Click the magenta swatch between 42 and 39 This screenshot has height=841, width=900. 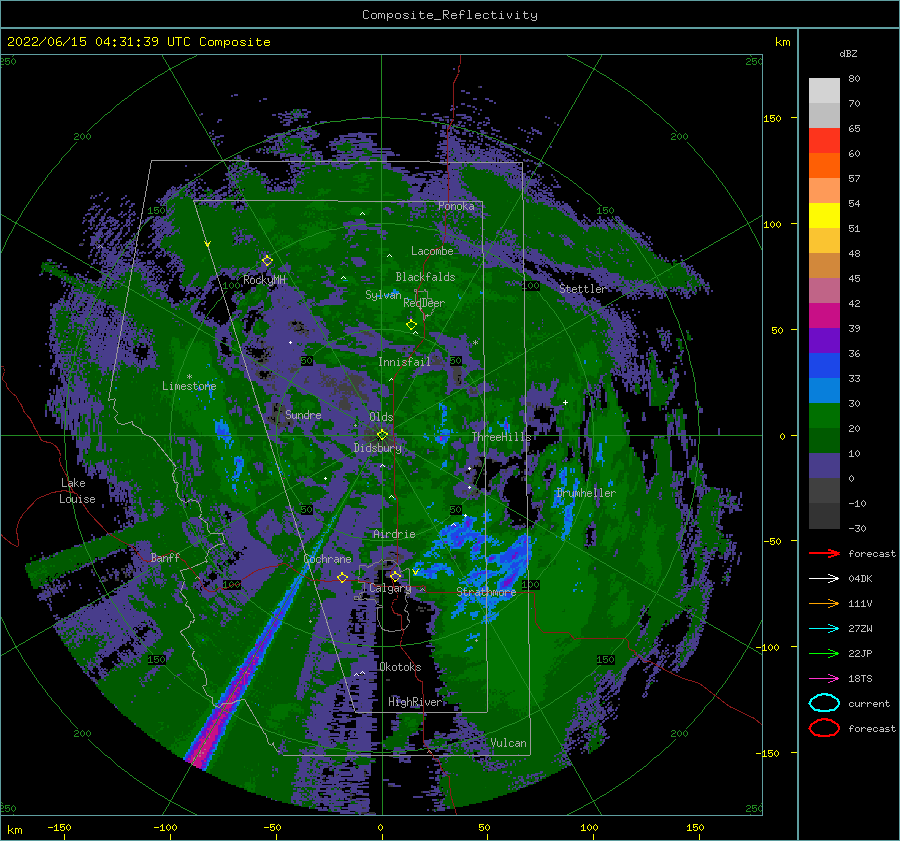pyautogui.click(x=824, y=316)
